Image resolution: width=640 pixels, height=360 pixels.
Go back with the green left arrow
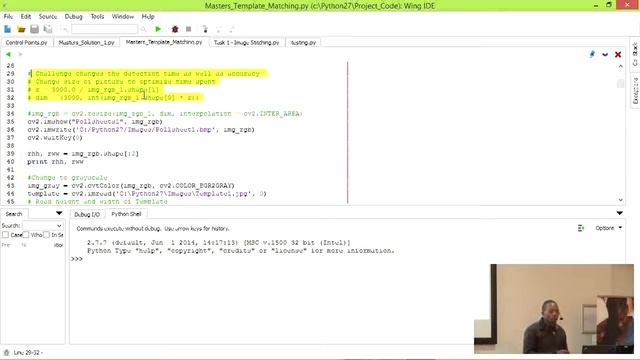tap(8, 54)
